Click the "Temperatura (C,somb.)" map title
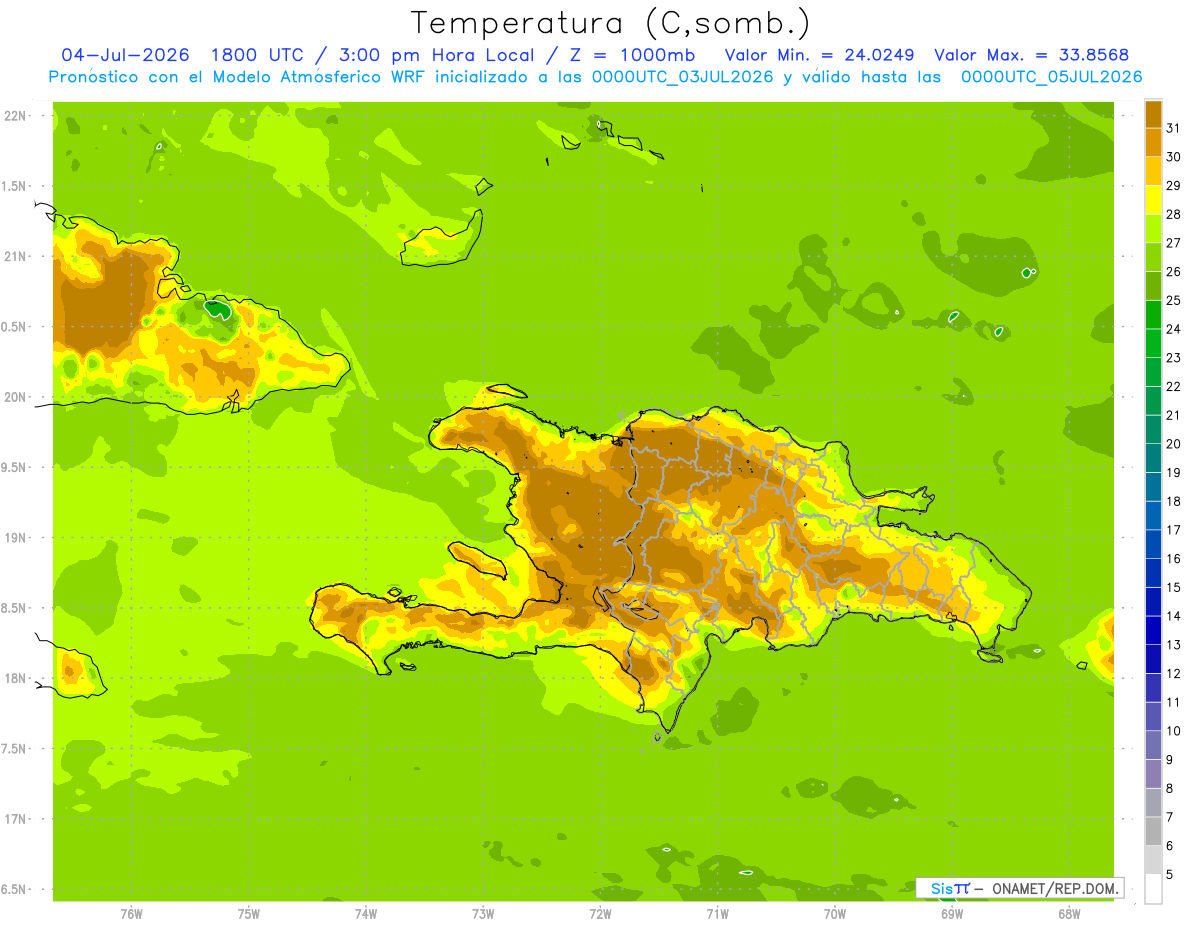Viewport: 1200px width, 927px height. coord(610,23)
